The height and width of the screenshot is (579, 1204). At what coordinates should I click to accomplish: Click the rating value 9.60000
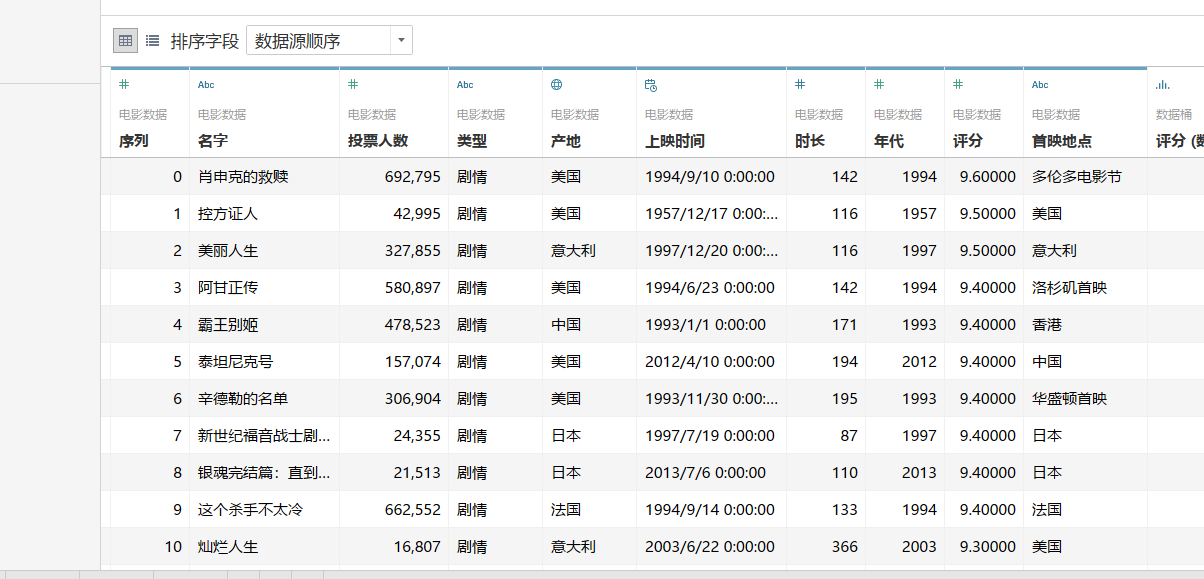point(987,176)
